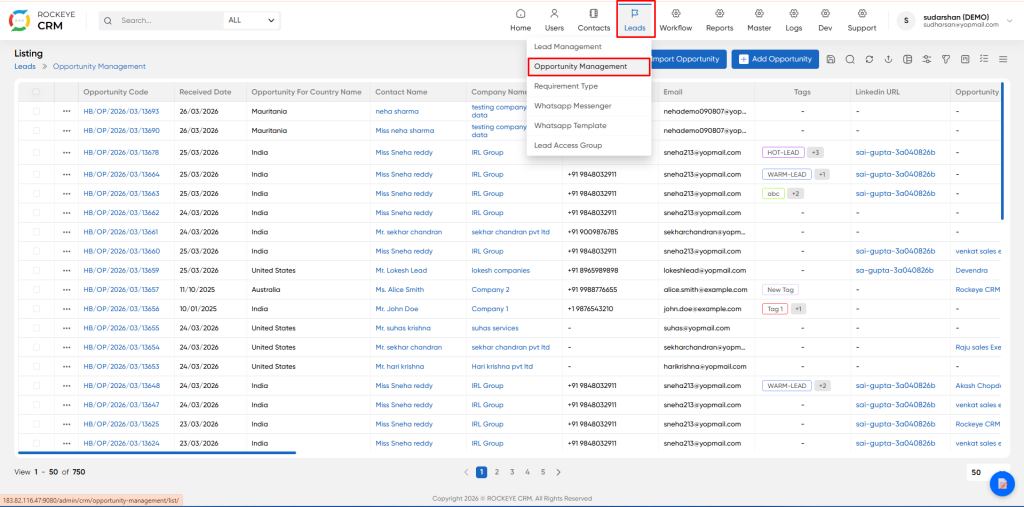Open row actions for HB/OP/2026/03/13657
1024x507 pixels.
coord(67,289)
